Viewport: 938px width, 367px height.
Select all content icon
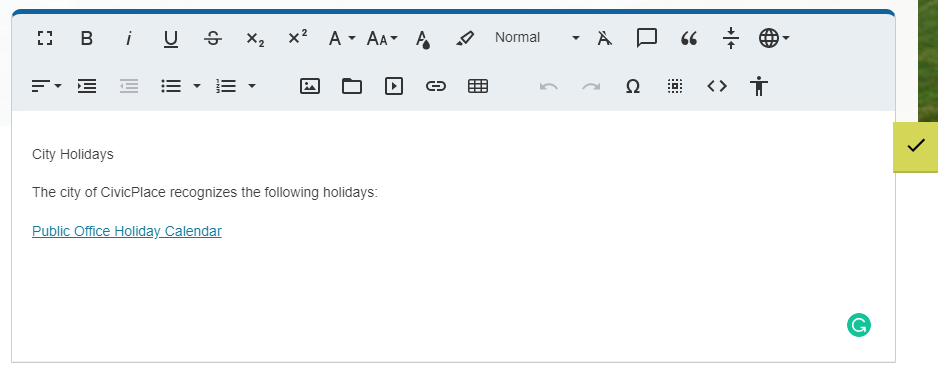675,87
